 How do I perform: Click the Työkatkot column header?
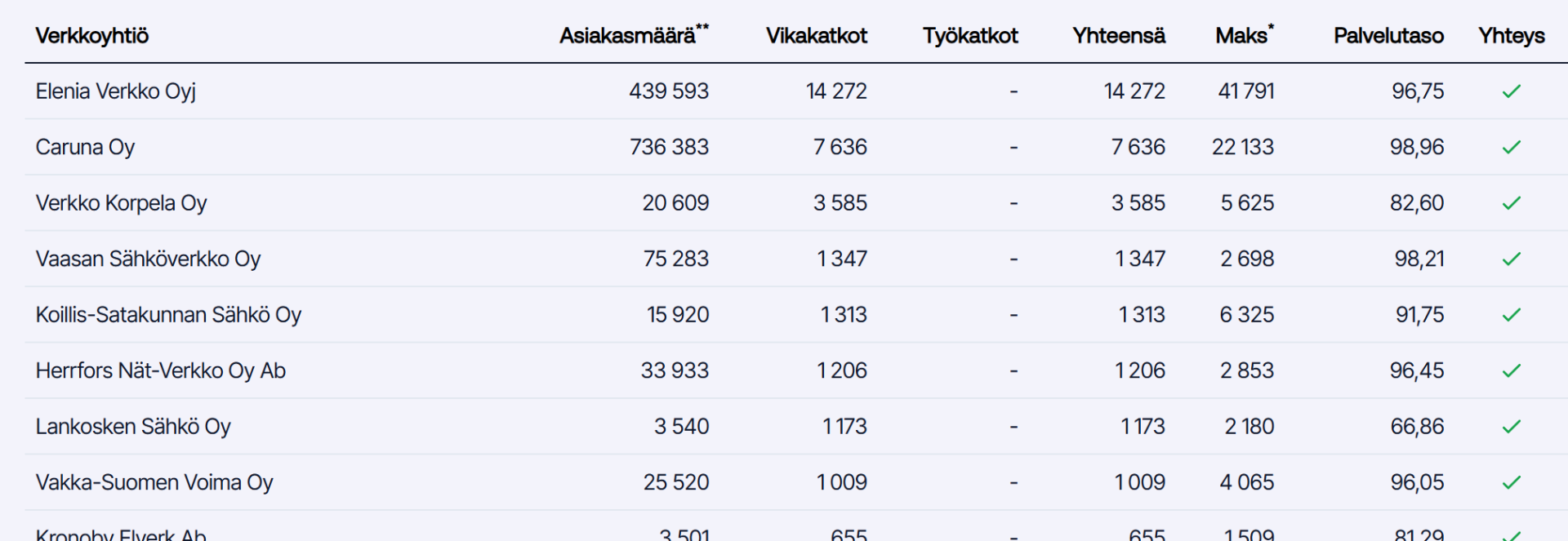pyautogui.click(x=970, y=36)
